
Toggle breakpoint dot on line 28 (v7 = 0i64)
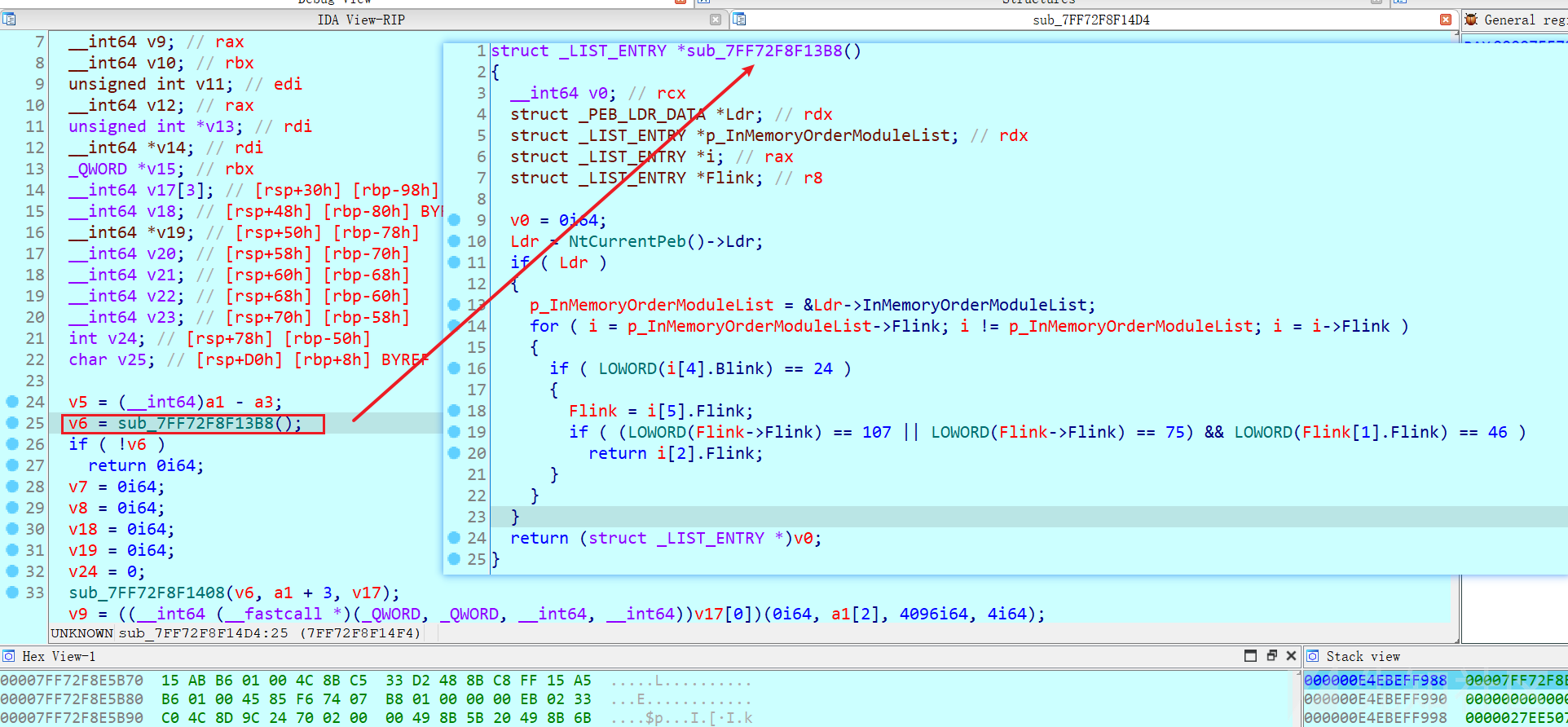point(12,486)
